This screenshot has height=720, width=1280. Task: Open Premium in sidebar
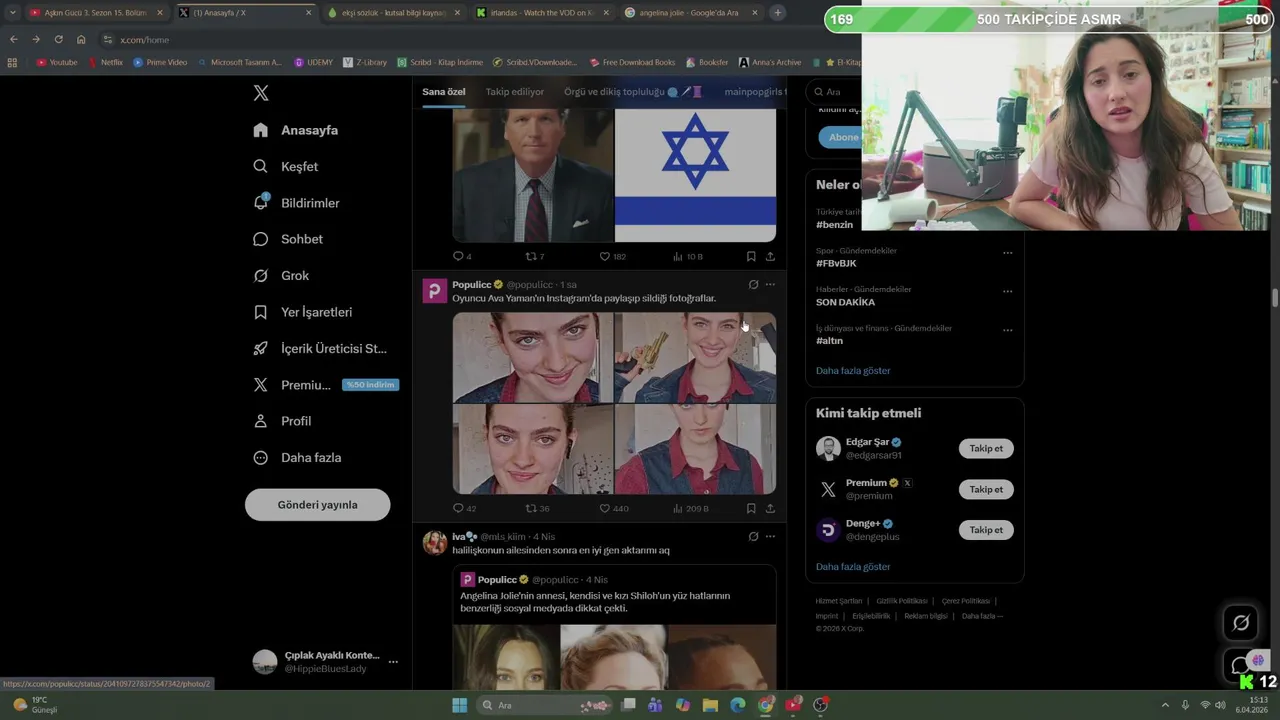point(292,385)
